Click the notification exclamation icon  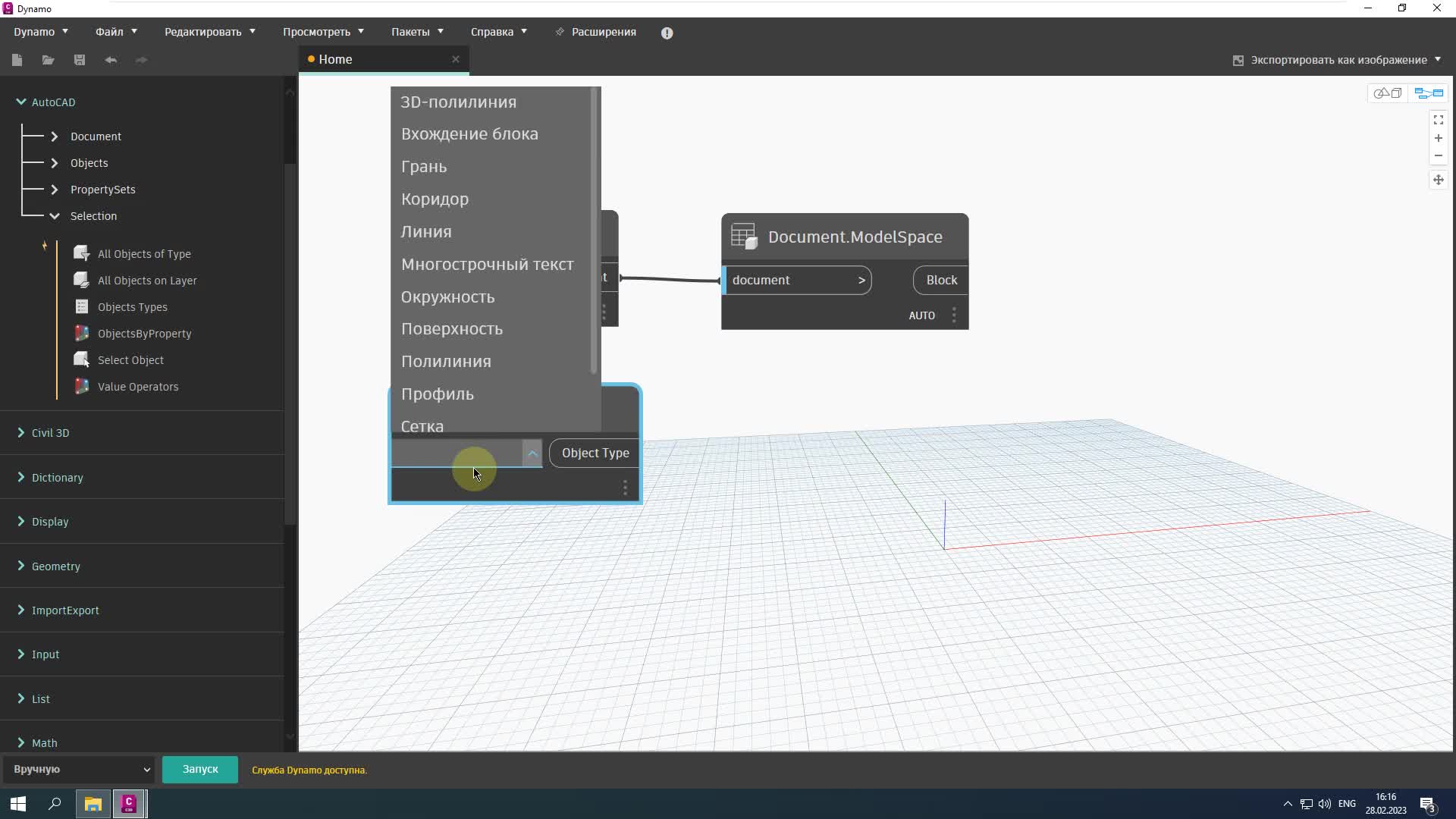tap(667, 33)
